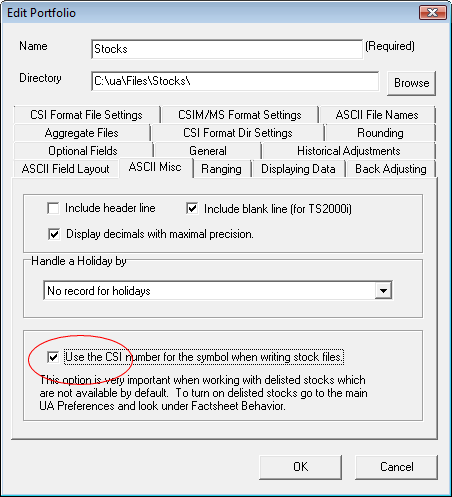This screenshot has height=497, width=452.
Task: Enable the Include header line checkbox
Action: [53, 208]
